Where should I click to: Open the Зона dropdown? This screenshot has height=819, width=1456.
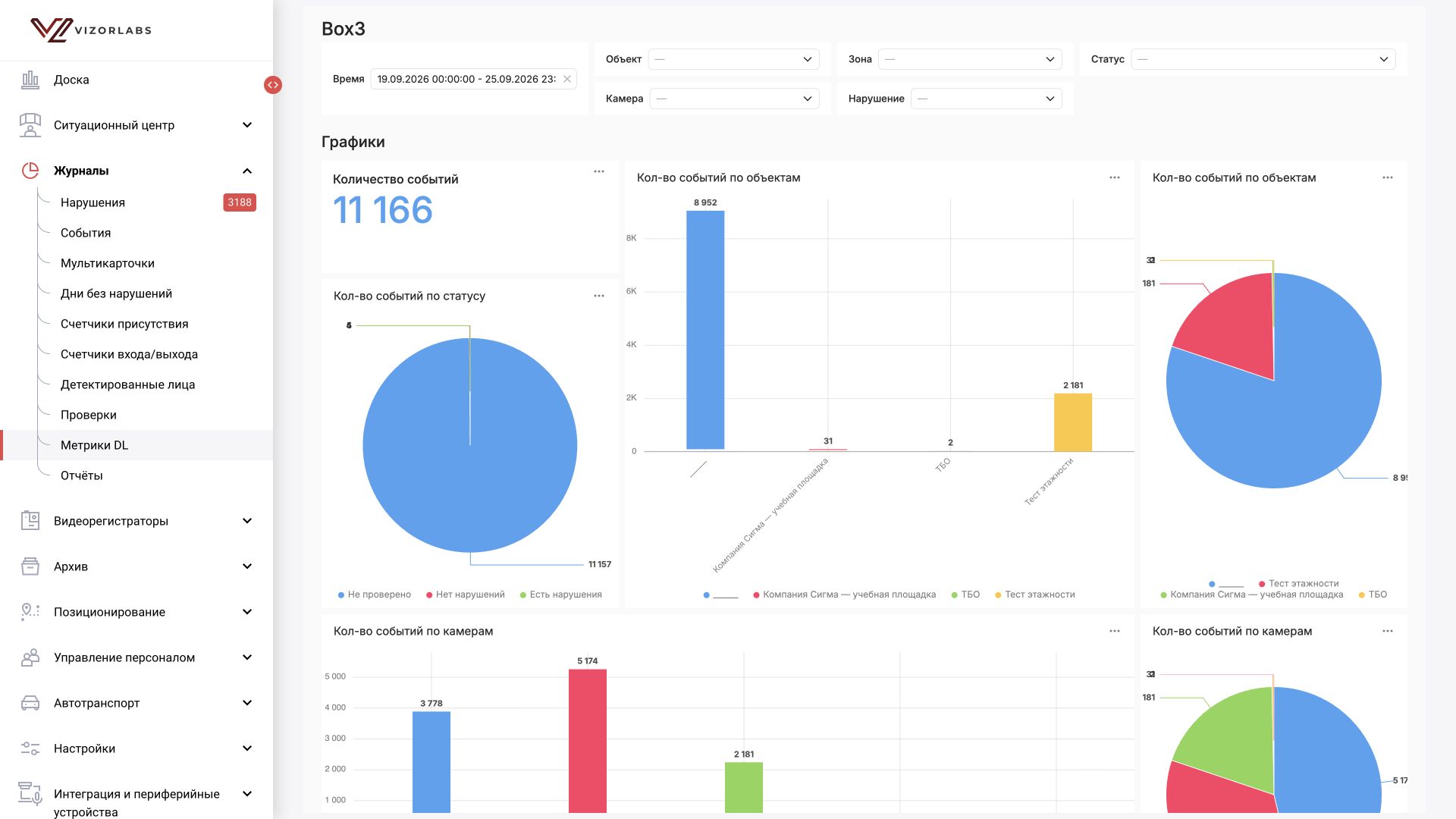(970, 59)
